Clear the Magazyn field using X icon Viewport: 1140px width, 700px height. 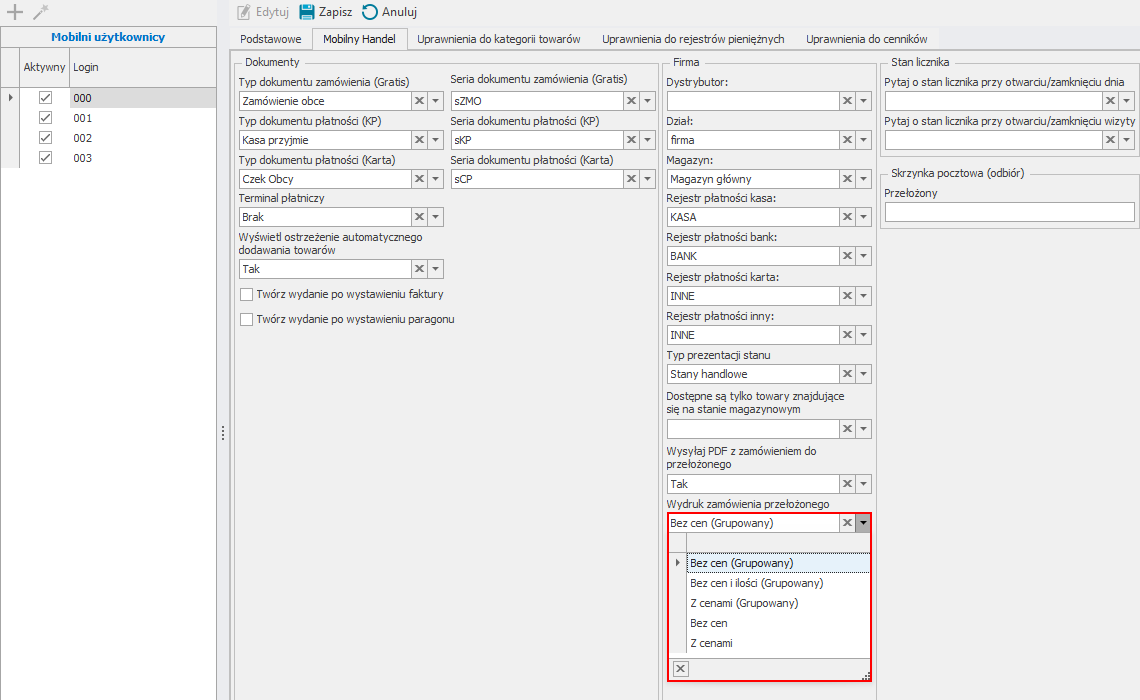point(847,179)
